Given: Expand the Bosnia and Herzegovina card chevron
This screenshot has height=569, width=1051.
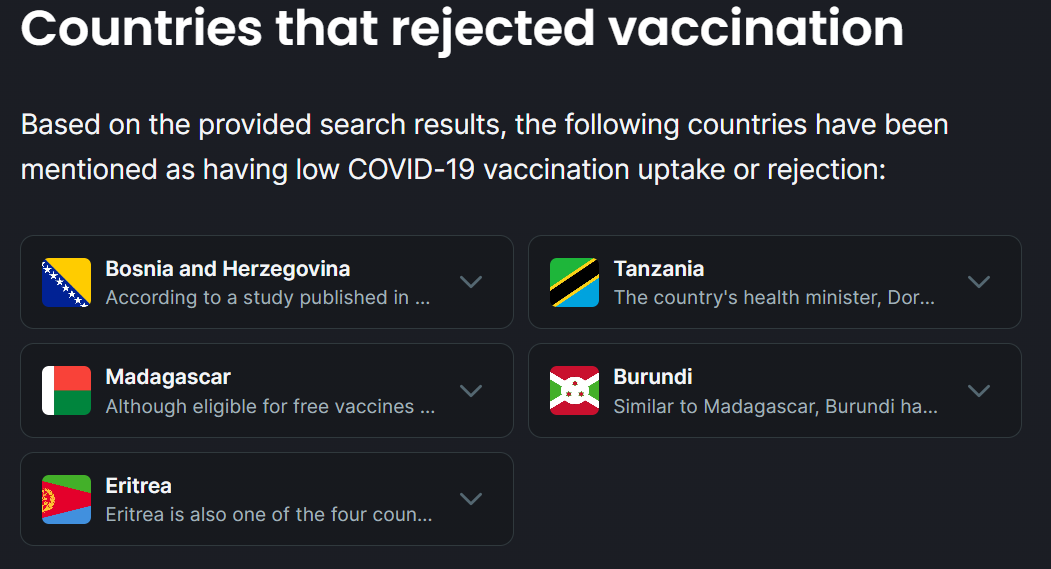Looking at the screenshot, I should pyautogui.click(x=471, y=282).
